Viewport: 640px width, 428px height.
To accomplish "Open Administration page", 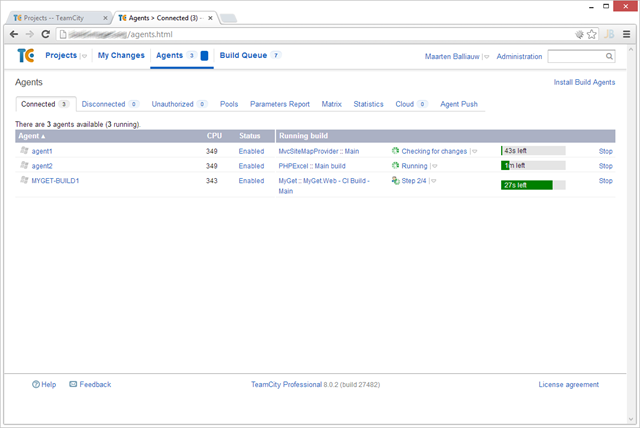I will coord(519,56).
